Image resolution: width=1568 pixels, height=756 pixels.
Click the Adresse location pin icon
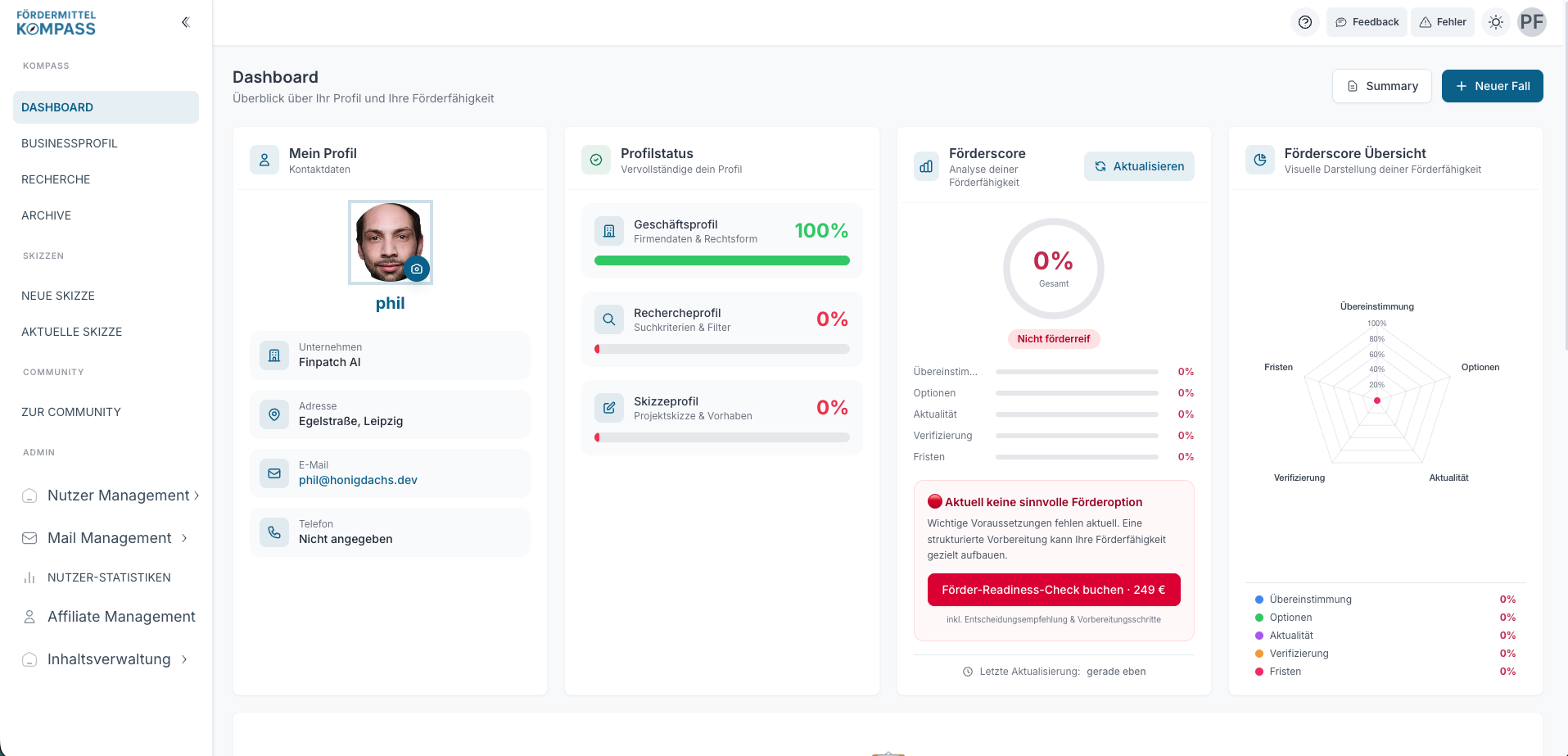(x=274, y=414)
